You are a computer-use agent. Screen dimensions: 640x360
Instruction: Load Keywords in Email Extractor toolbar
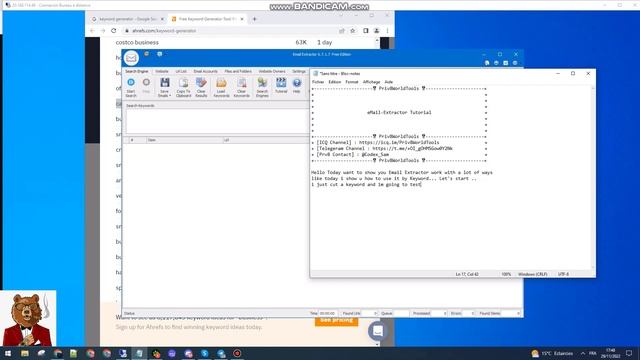pyautogui.click(x=221, y=88)
